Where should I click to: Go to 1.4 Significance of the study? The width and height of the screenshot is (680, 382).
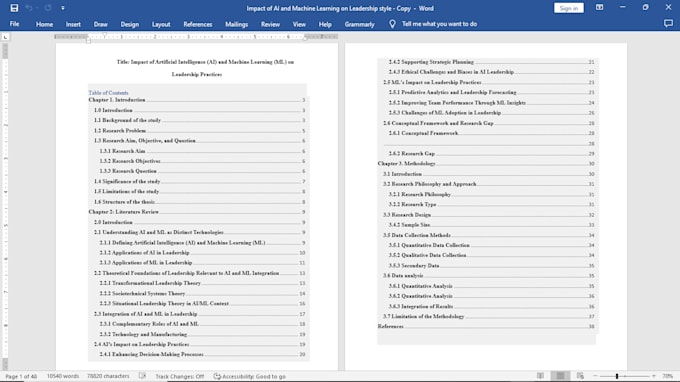(x=199, y=181)
